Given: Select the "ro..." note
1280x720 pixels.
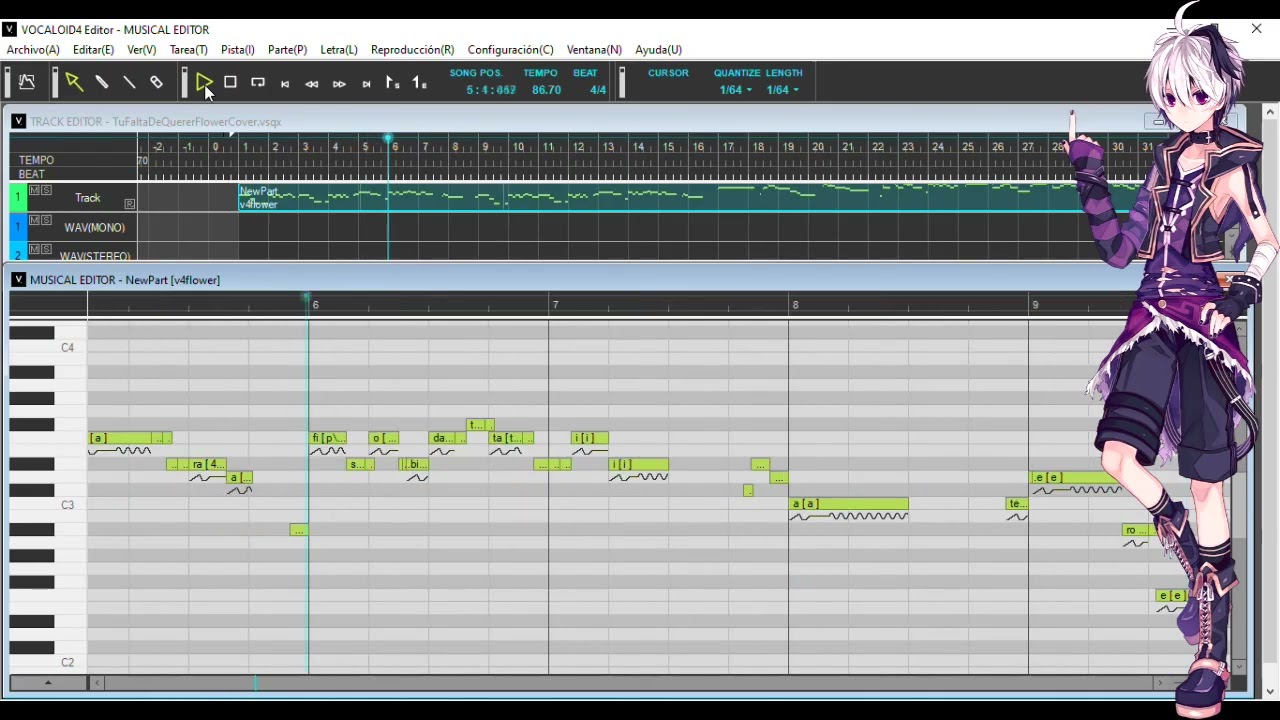Looking at the screenshot, I should pos(1135,530).
